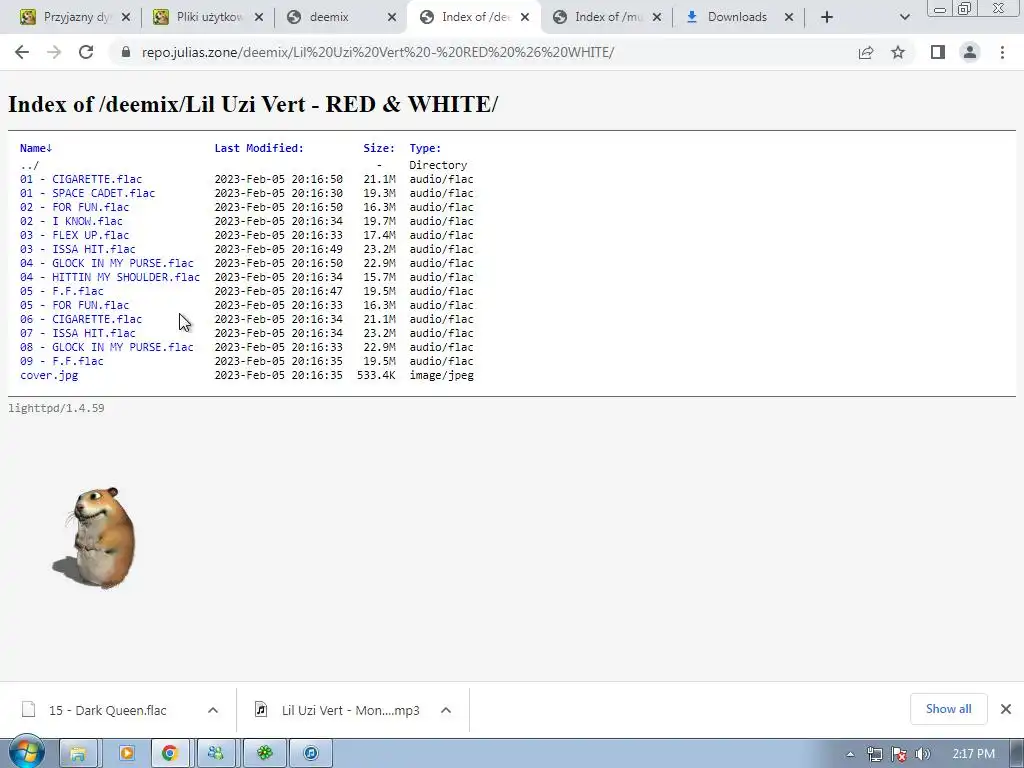Open the cover.jpg image file

tap(49, 376)
